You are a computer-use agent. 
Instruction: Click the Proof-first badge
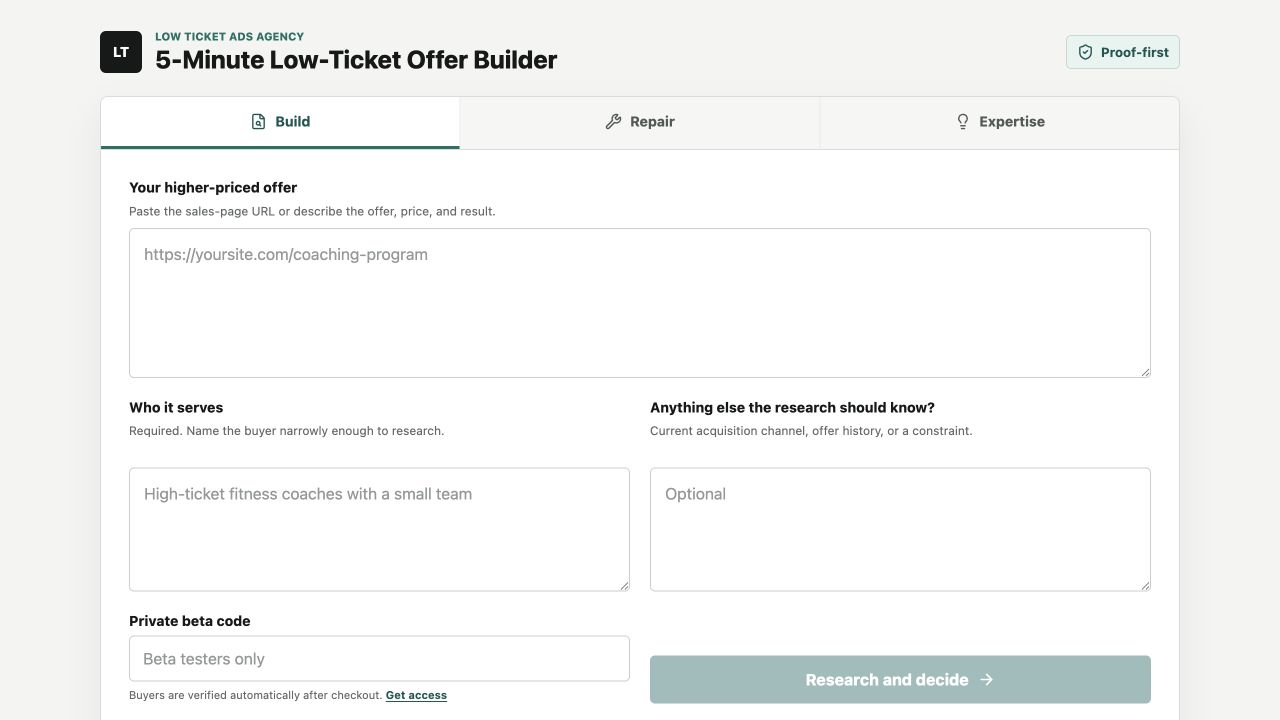click(x=1123, y=52)
